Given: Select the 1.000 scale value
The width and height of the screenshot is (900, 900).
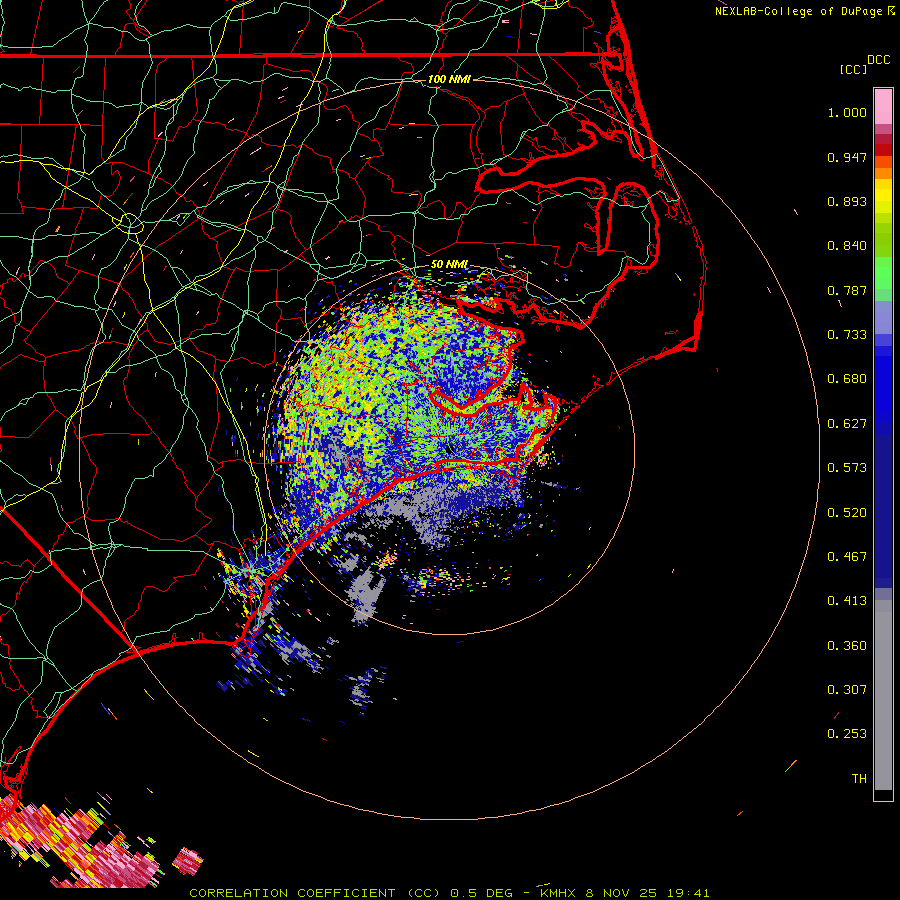Looking at the screenshot, I should [847, 112].
